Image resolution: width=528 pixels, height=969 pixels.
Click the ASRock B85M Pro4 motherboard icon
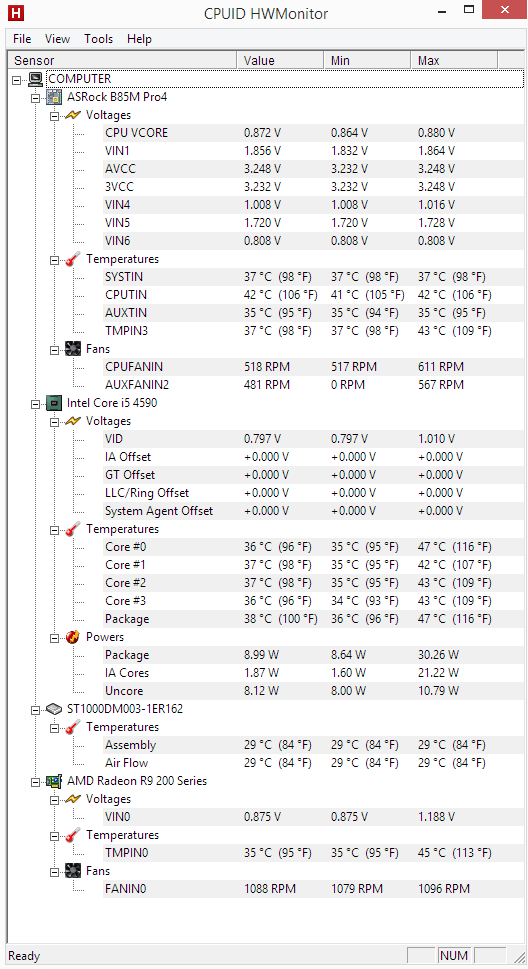[x=54, y=97]
